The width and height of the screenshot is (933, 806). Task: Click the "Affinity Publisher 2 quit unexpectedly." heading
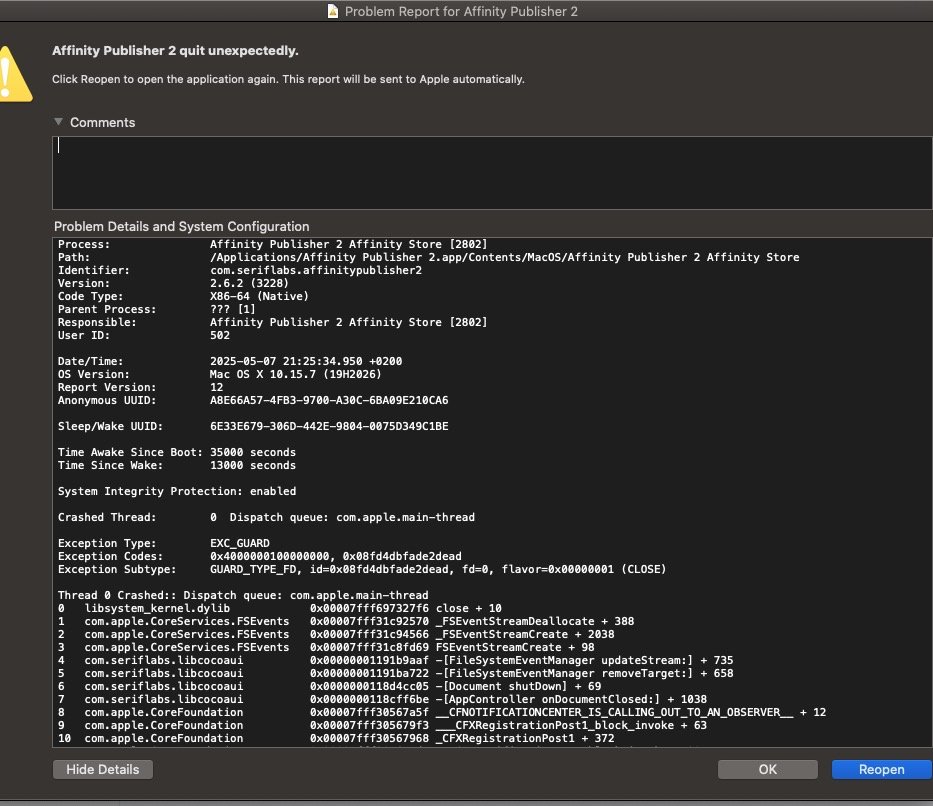pos(175,51)
